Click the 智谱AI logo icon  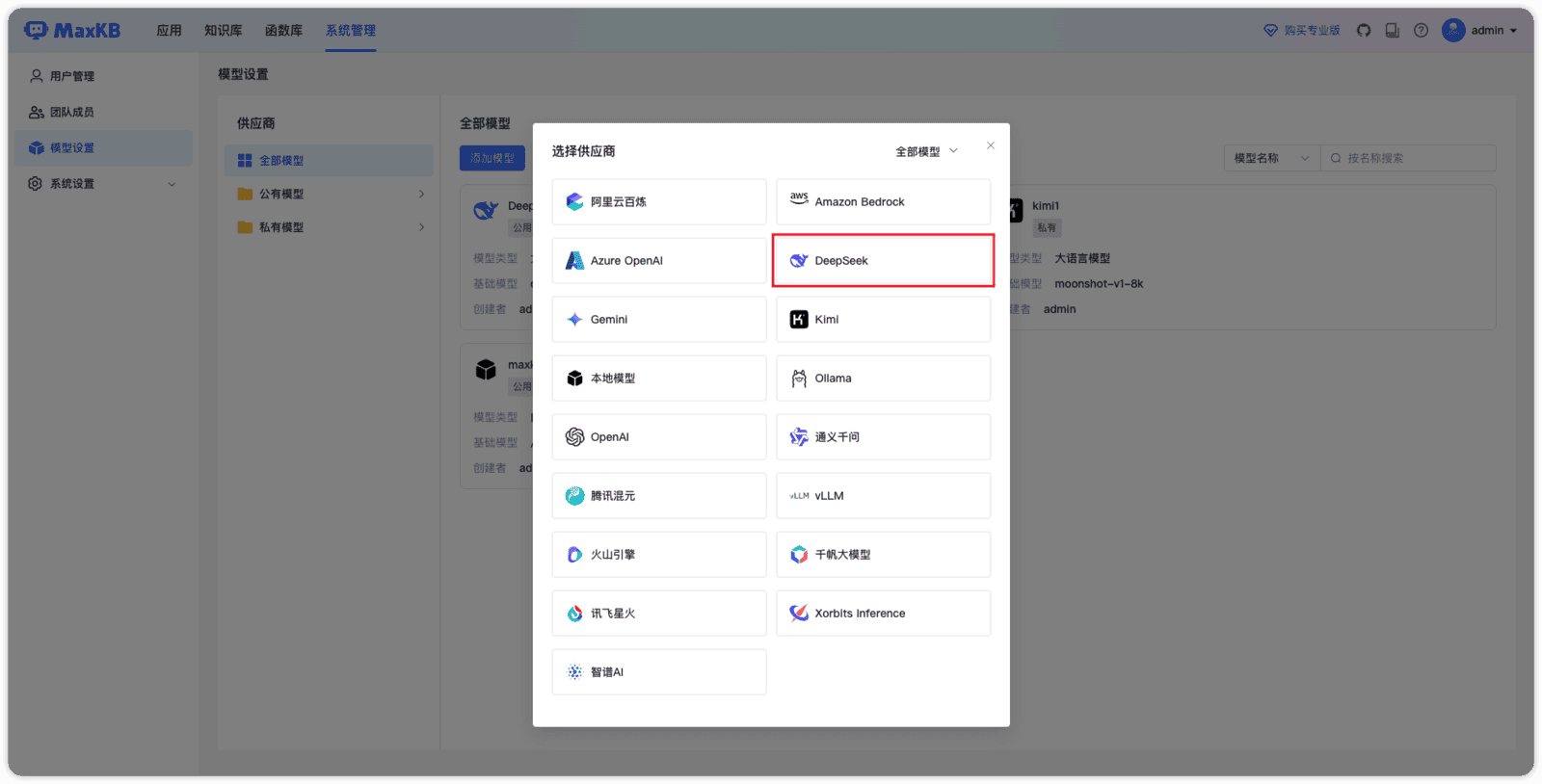(574, 672)
